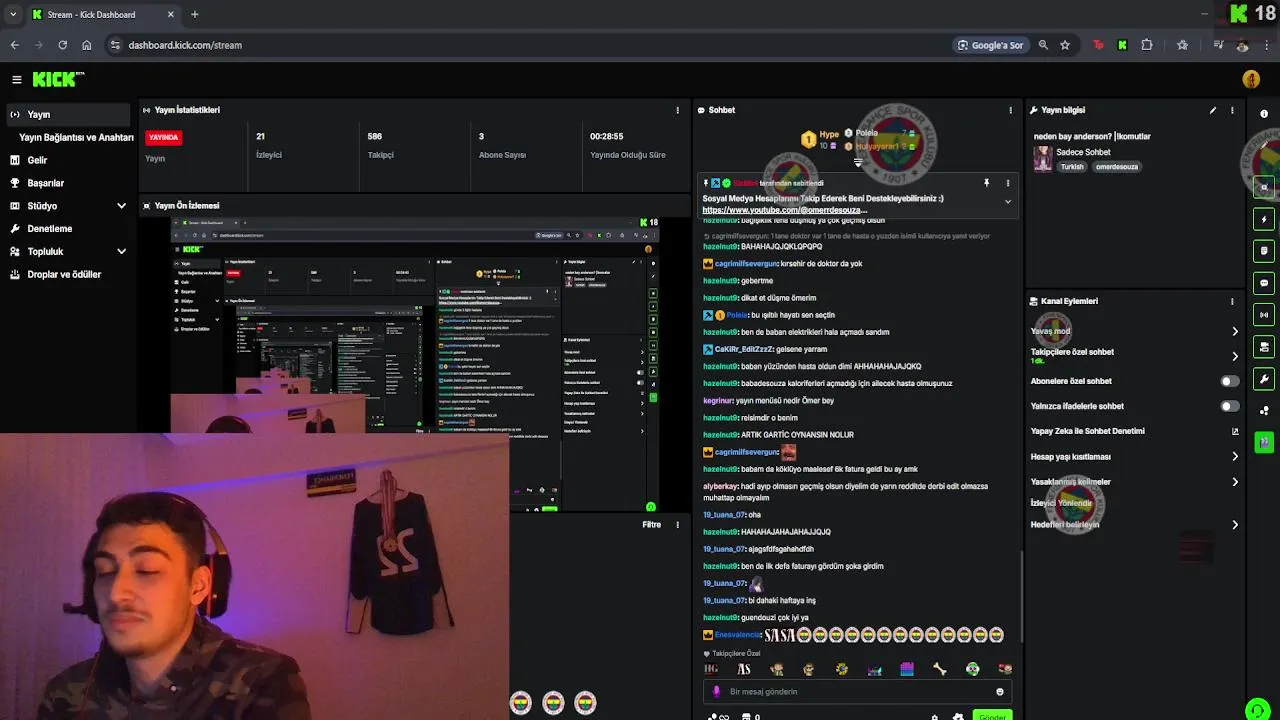Open the browser extensions puzzle icon
1280x720 pixels.
pyautogui.click(x=1146, y=45)
